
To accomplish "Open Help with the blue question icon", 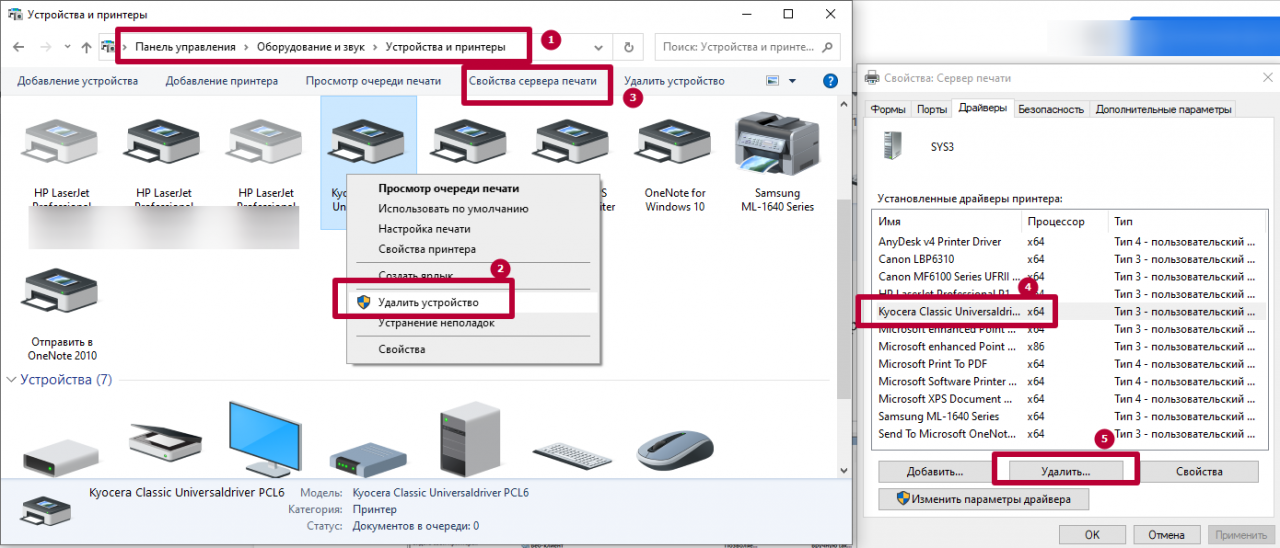I will coord(829,81).
